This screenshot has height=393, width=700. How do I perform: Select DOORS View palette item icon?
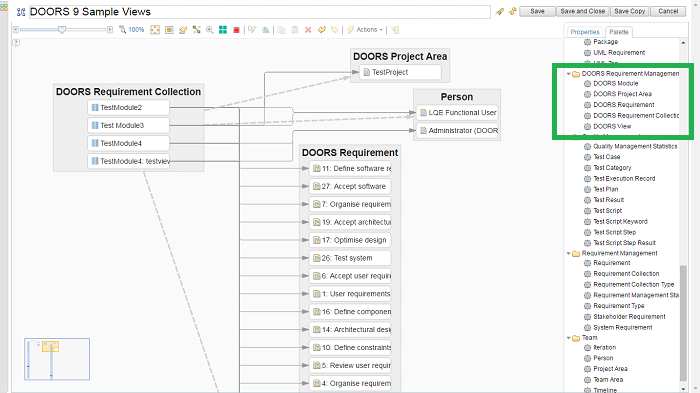tap(588, 126)
